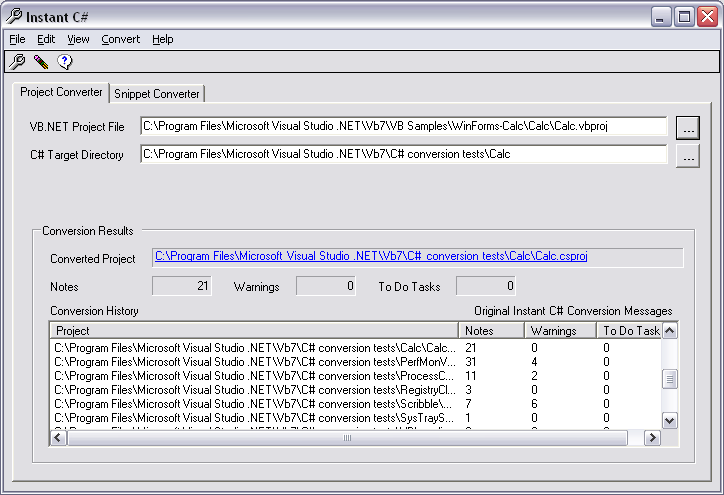Sort history by To Do Task column header
Viewport: 724px width, 495px height.
tap(629, 331)
